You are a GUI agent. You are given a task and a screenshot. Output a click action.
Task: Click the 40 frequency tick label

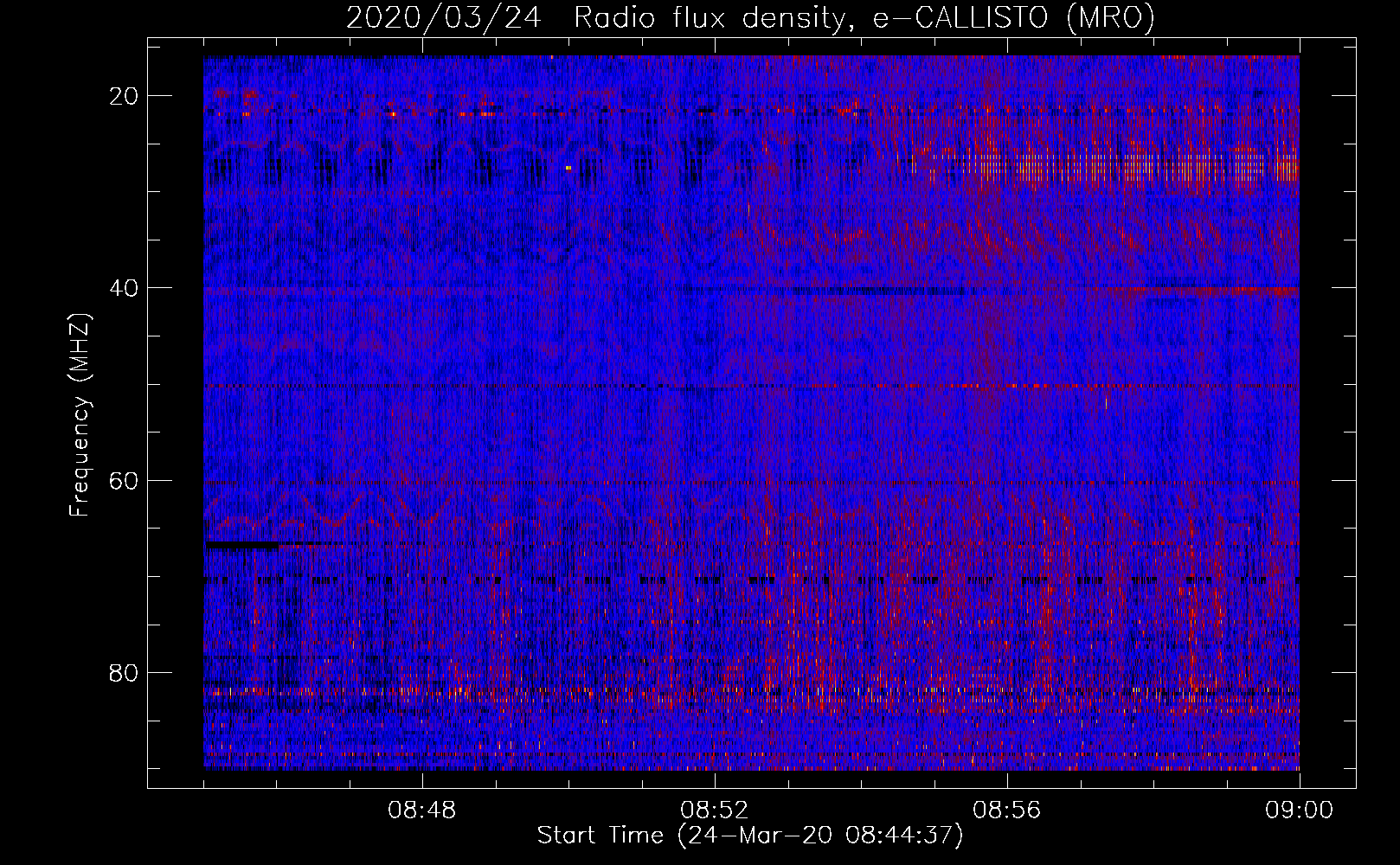coord(125,288)
